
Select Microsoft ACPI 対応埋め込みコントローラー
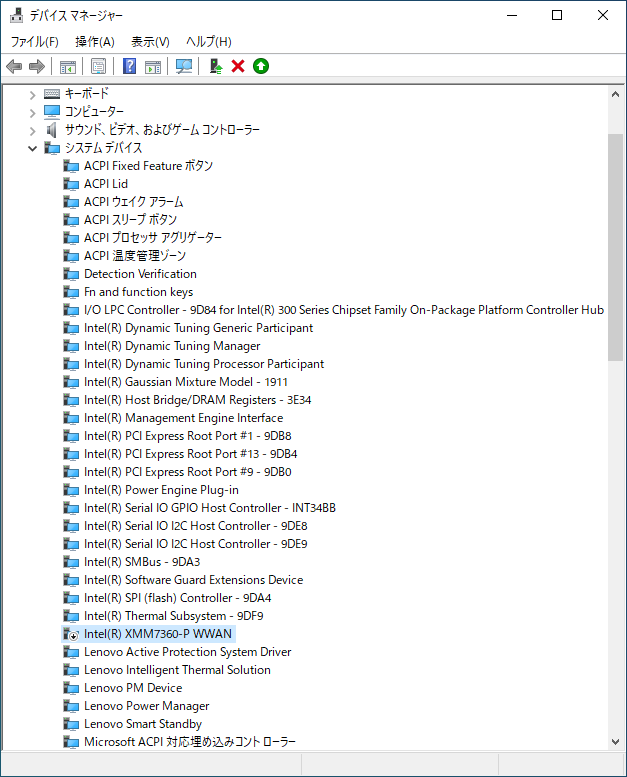tap(190, 742)
